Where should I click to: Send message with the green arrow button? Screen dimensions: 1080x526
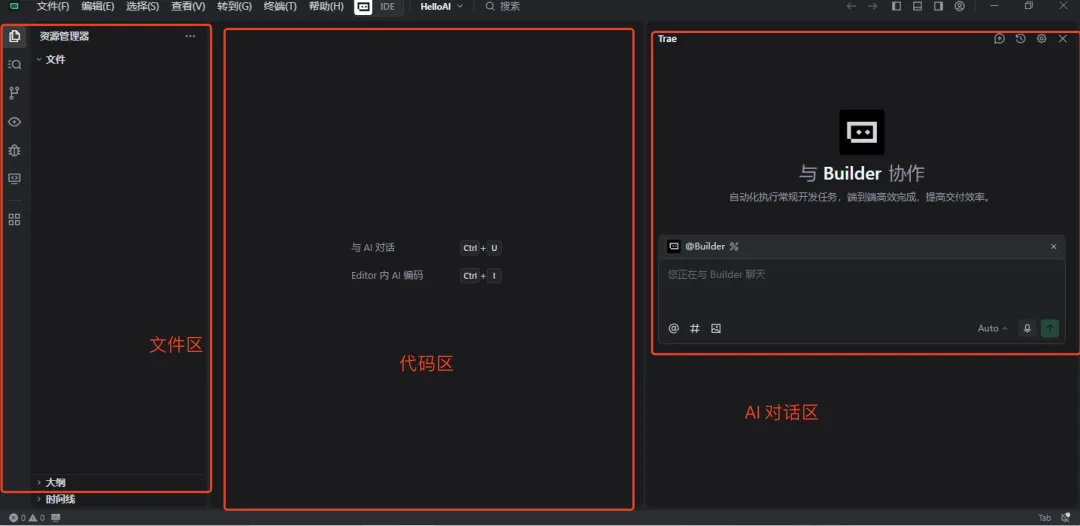click(1050, 328)
